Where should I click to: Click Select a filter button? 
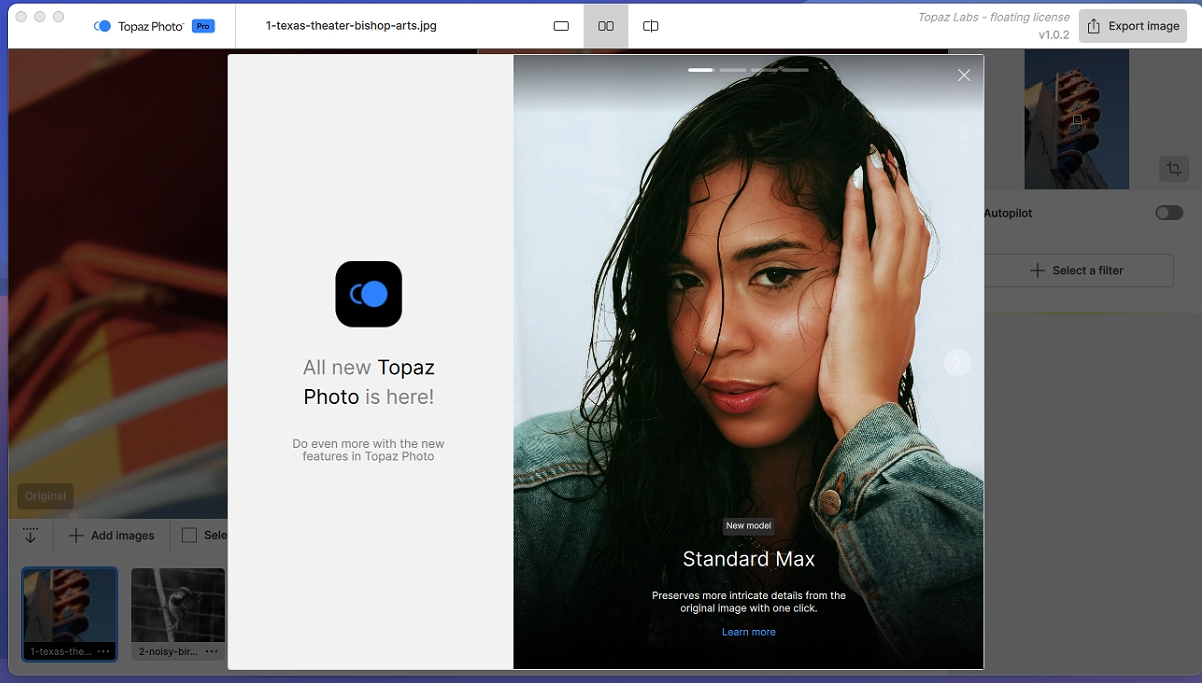[x=1078, y=270]
